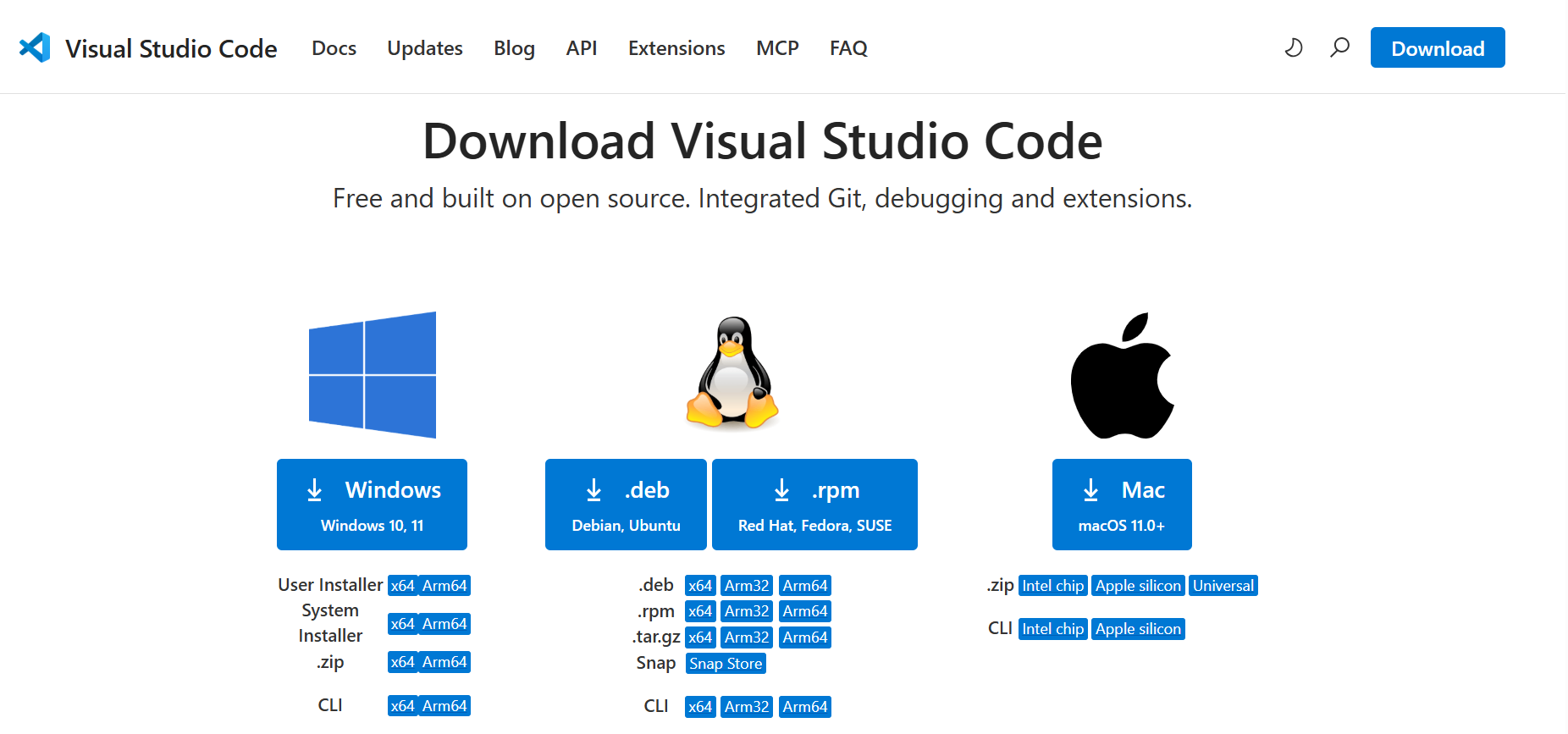The height and width of the screenshot is (734, 1568).
Task: Download the Mac macOS 11.0+ build
Action: [1122, 505]
